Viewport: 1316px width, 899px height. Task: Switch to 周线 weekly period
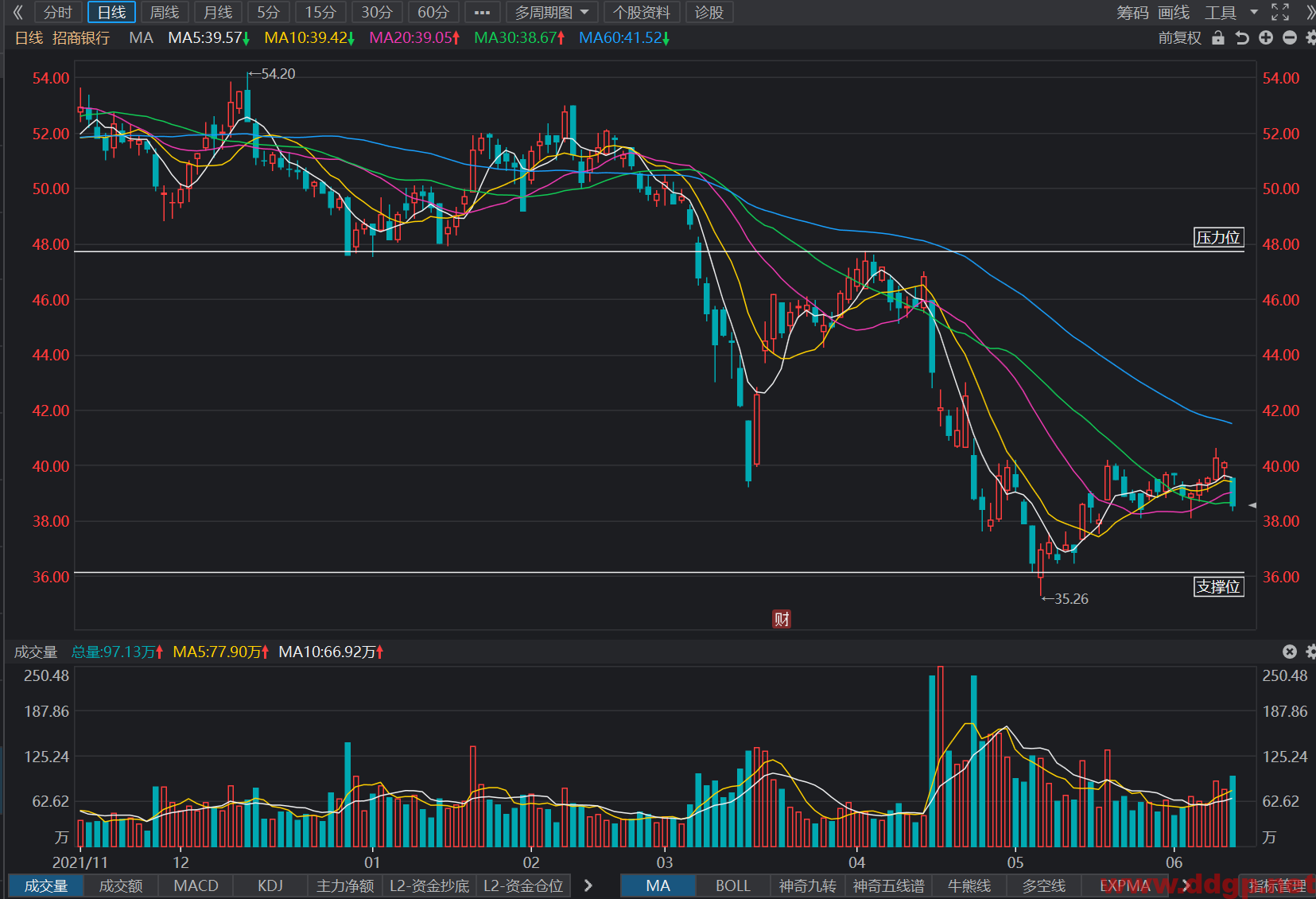tap(165, 12)
